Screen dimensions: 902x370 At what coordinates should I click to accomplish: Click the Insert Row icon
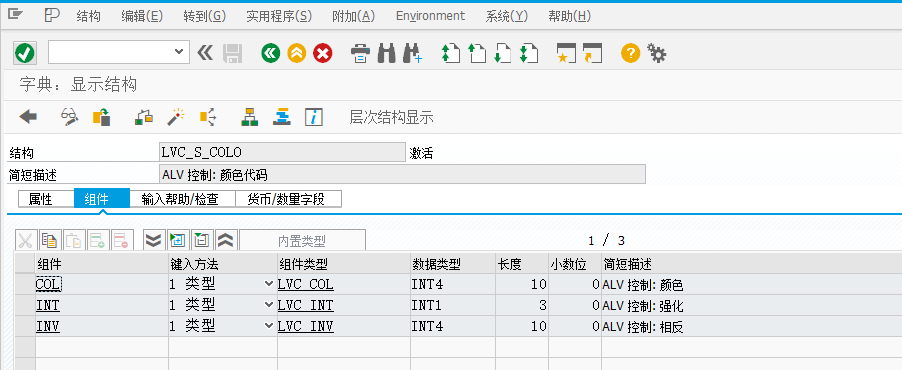(99, 240)
